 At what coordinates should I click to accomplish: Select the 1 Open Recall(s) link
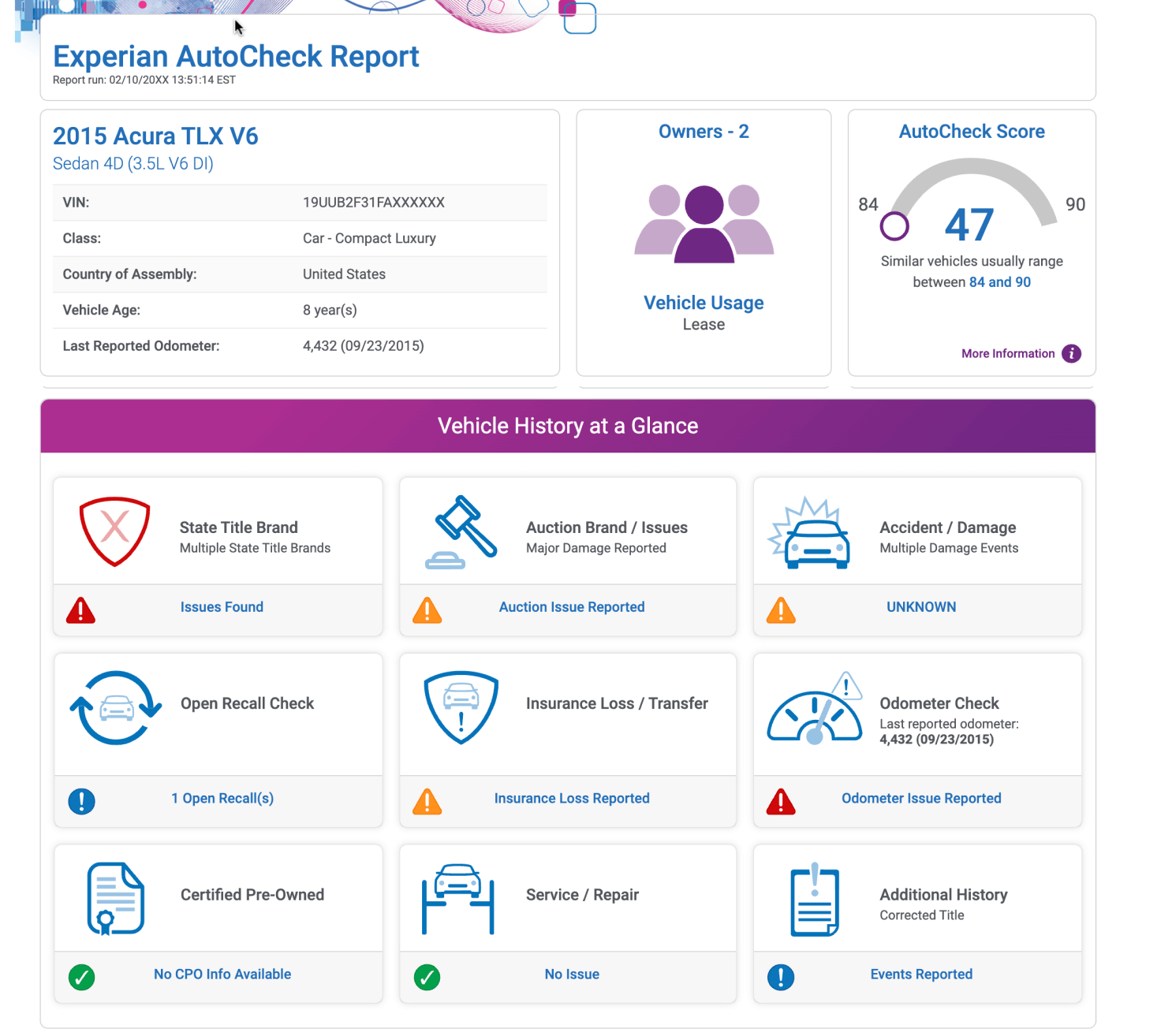click(x=222, y=798)
